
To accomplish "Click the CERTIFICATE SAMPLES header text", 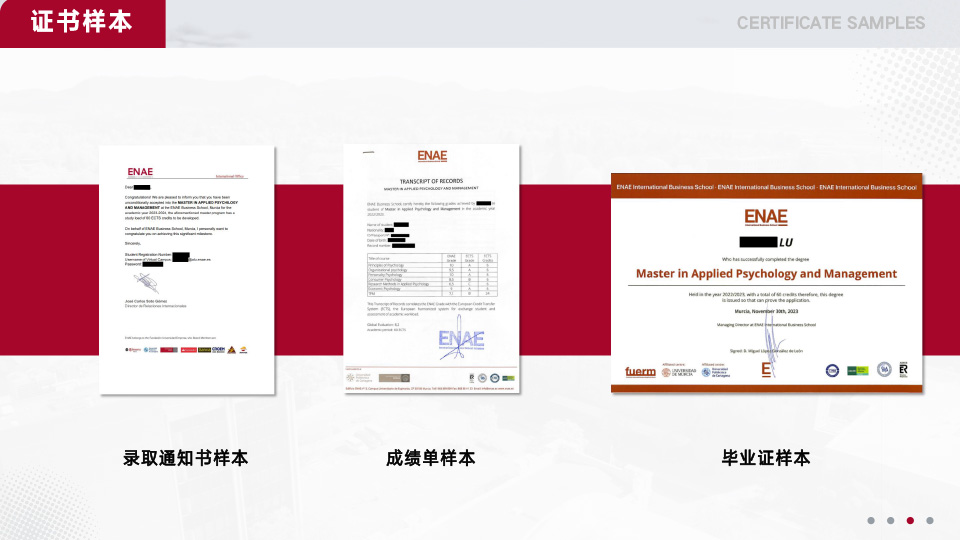I will [830, 23].
